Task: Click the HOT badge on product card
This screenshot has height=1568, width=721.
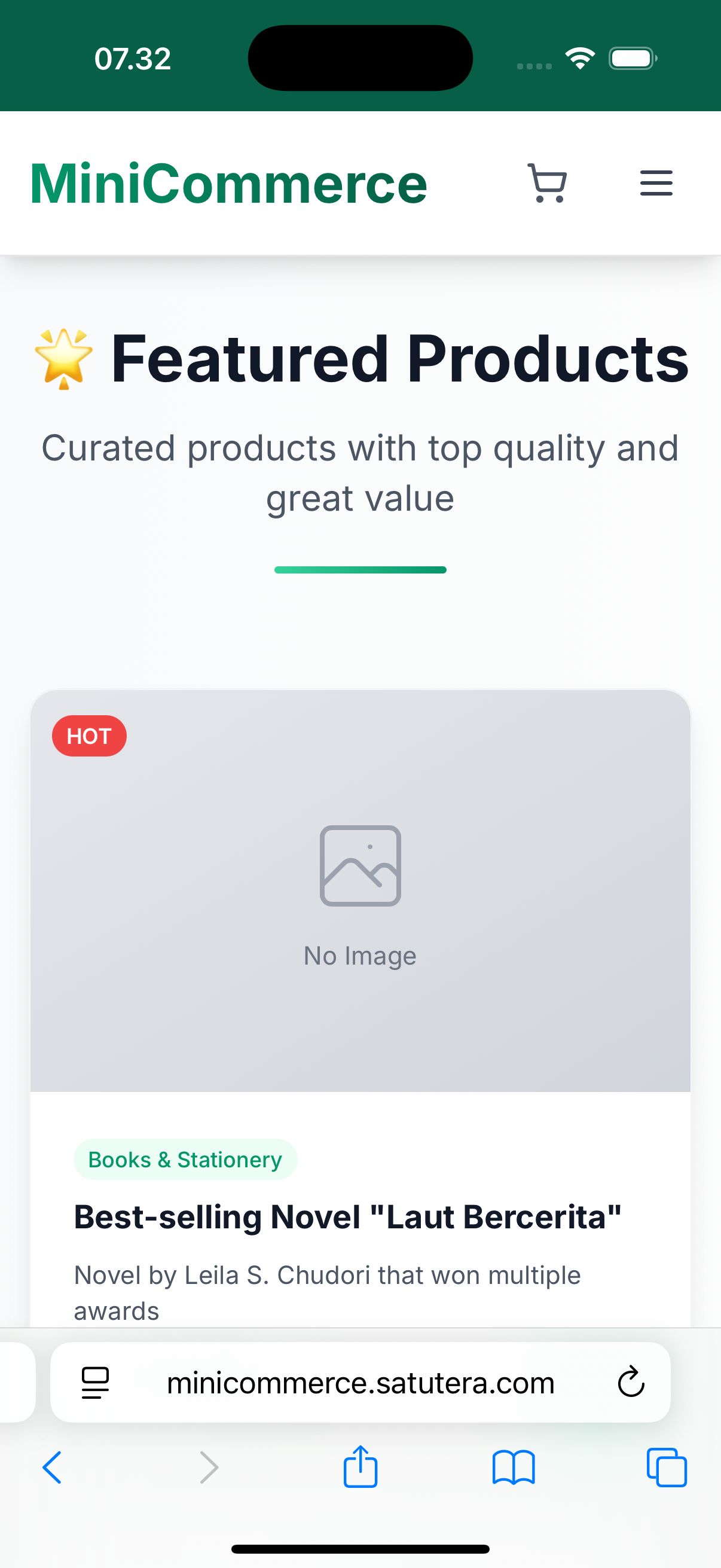Action: 90,736
